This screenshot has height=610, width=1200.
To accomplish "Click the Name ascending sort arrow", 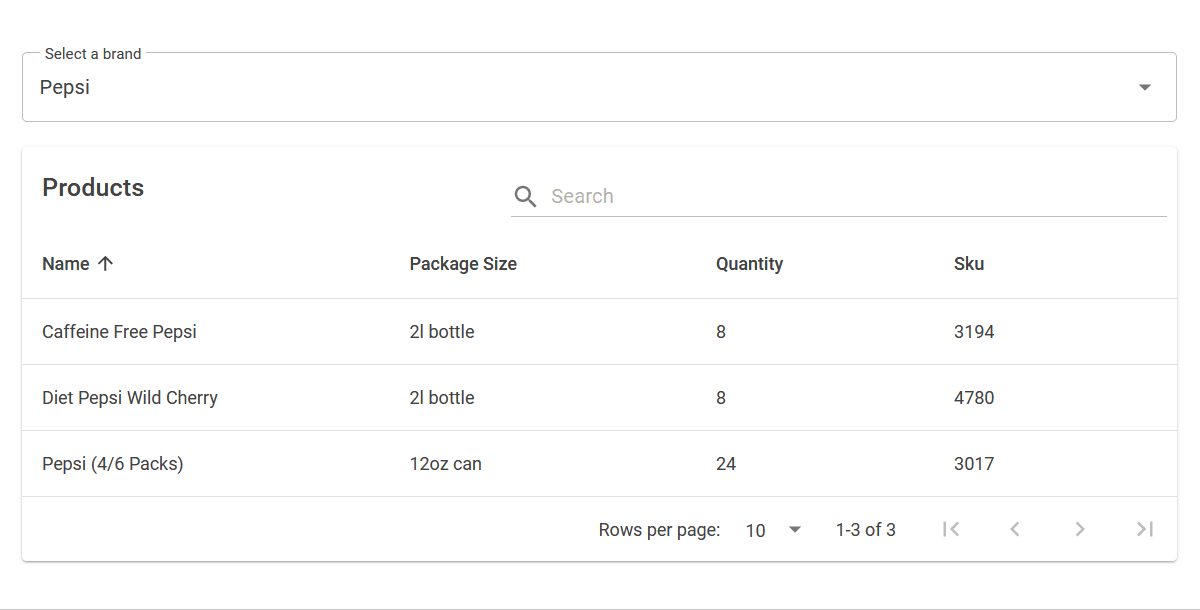I will (106, 264).
